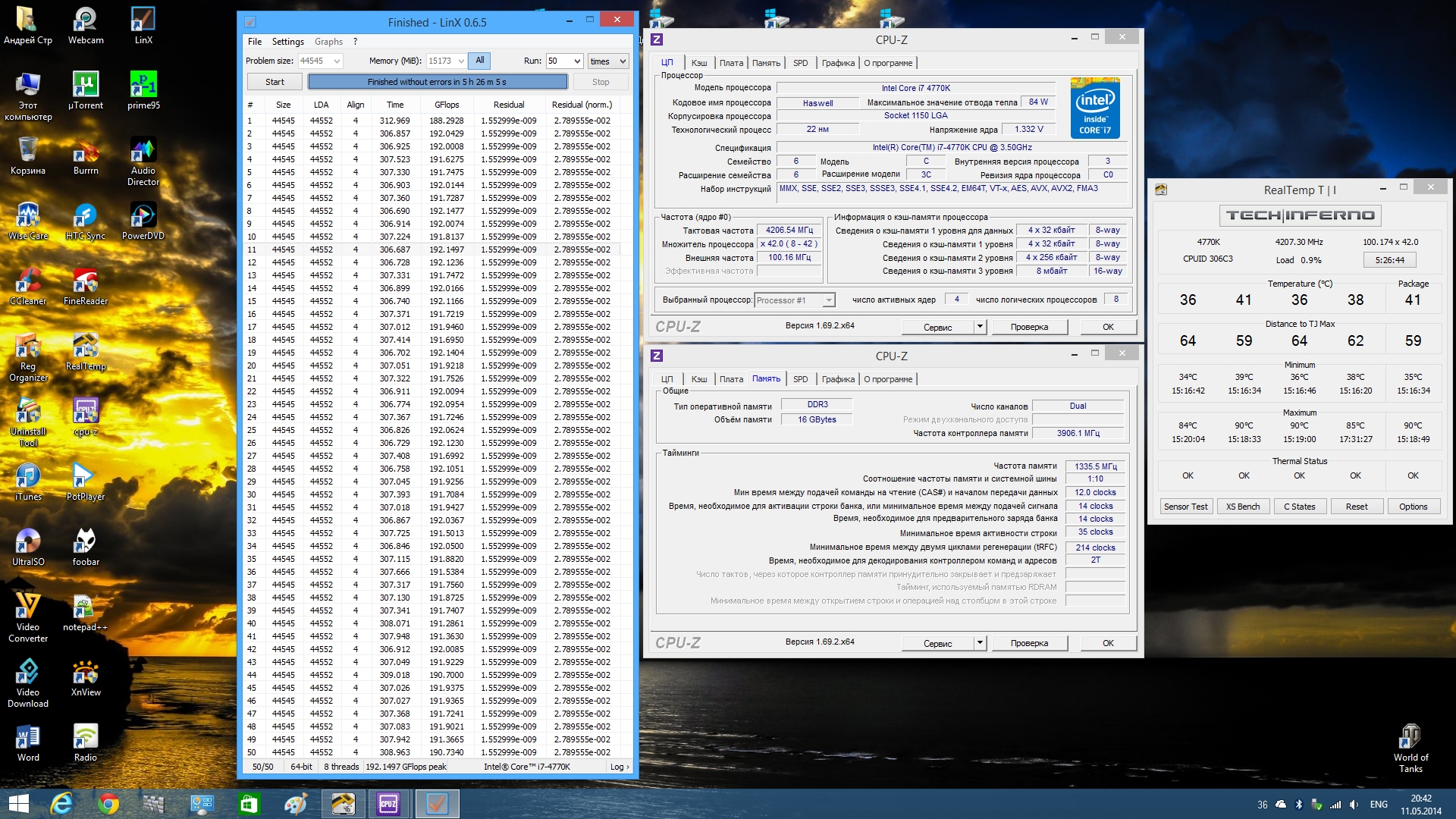1456x819 pixels.
Task: Open the Memory (MiB) dropdown
Action: [x=460, y=61]
